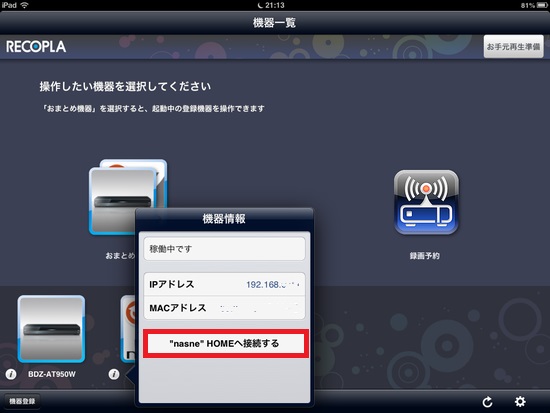Select the partly hidden nasne device thumbnail
The width and height of the screenshot is (550, 413).
tap(128, 329)
